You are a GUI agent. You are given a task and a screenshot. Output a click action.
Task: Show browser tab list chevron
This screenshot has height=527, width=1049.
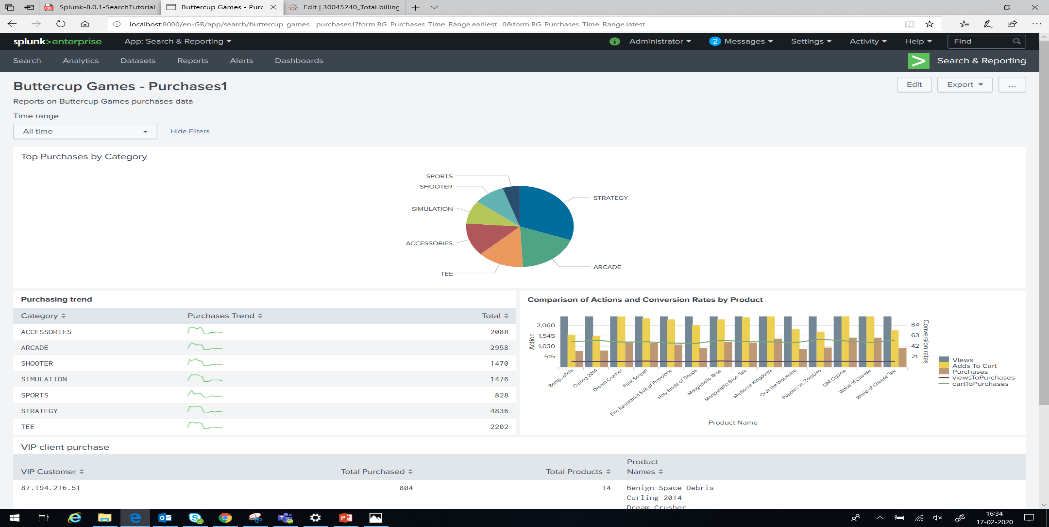click(434, 7)
